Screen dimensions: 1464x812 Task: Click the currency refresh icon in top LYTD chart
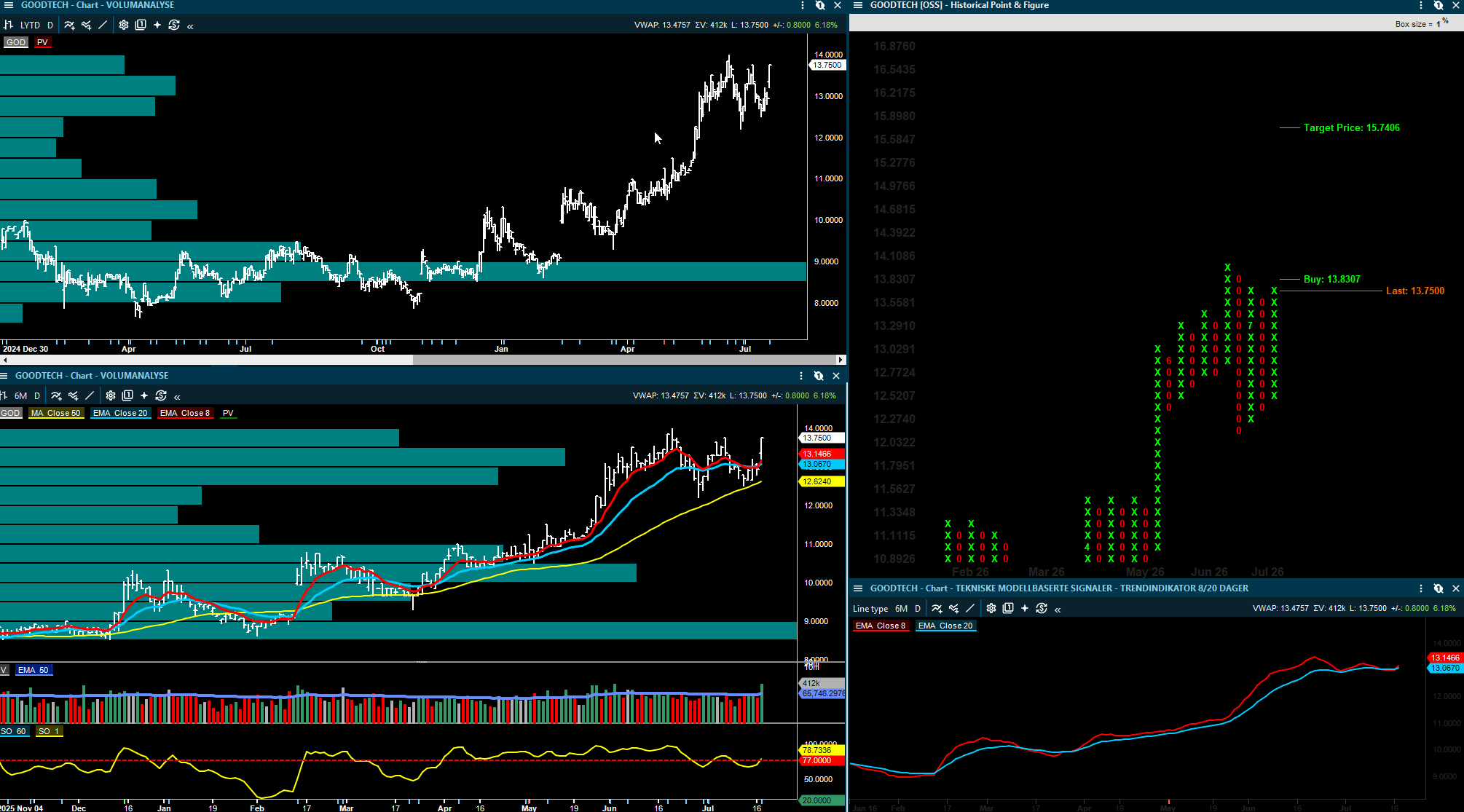pyautogui.click(x=174, y=25)
